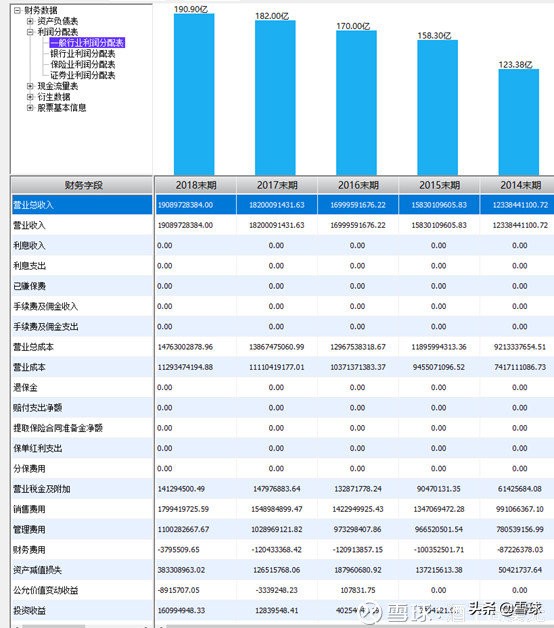Select the 公允价值变动收益 row label

(x=45, y=590)
